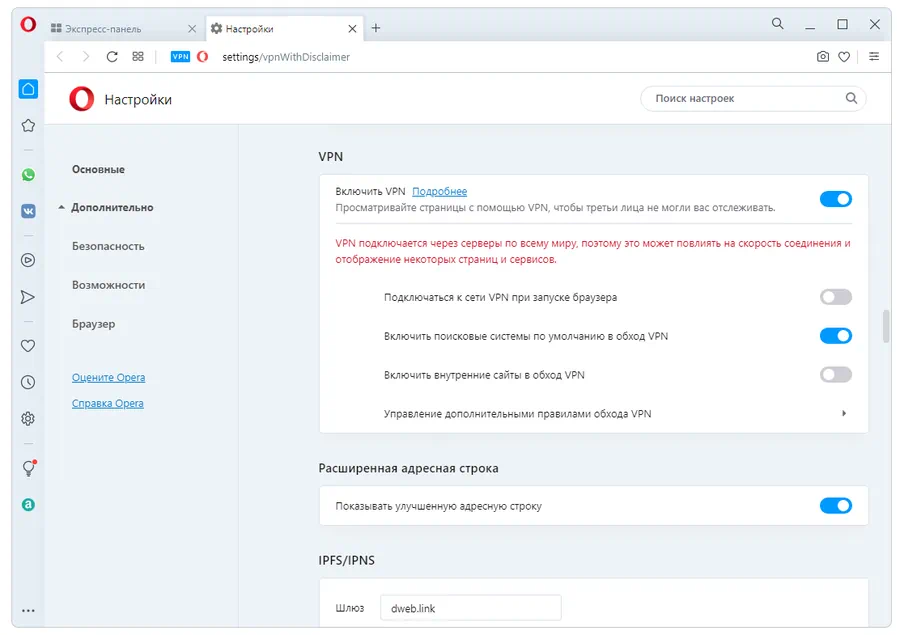Take a snapshot with the camera icon
900x635 pixels.
coord(822,57)
